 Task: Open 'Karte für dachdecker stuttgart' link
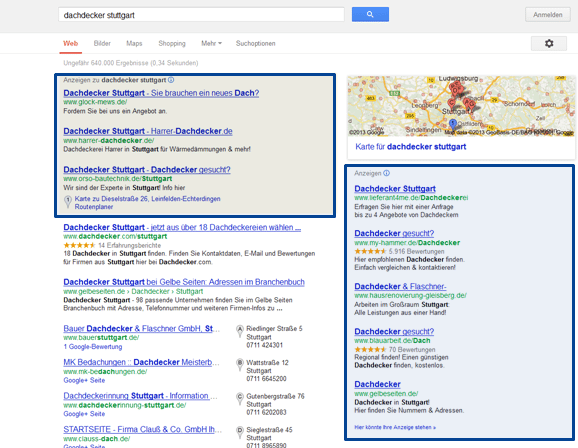[411, 147]
